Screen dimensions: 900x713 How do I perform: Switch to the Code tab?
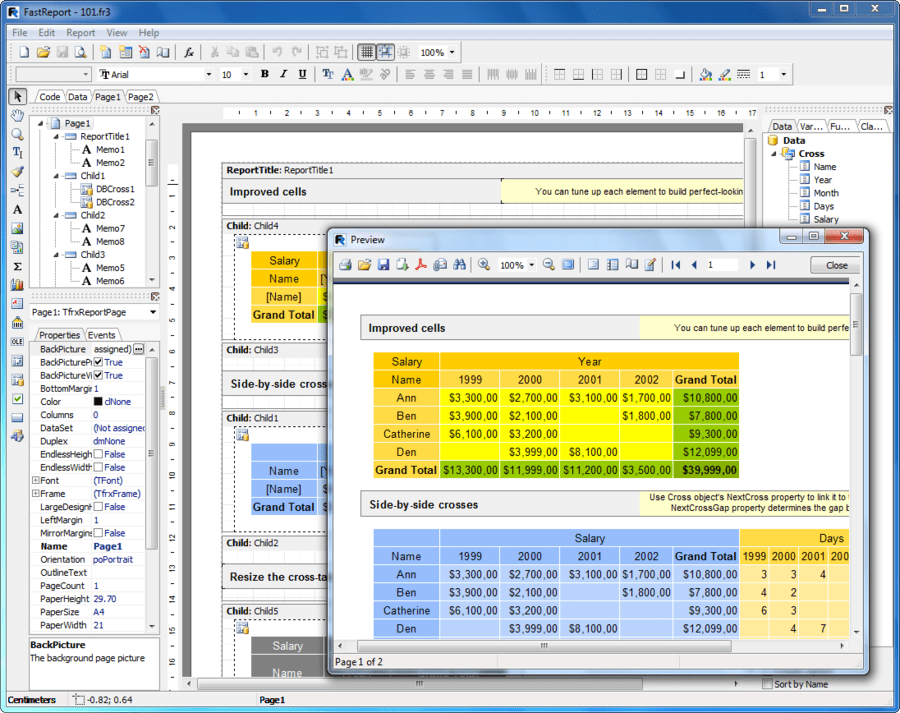coord(49,96)
